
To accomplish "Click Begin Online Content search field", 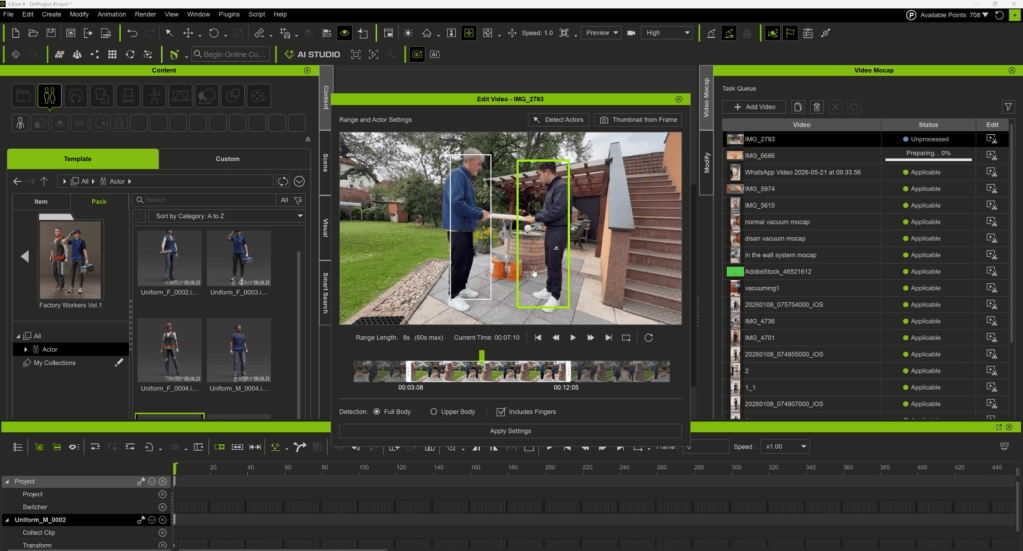I will (230, 54).
